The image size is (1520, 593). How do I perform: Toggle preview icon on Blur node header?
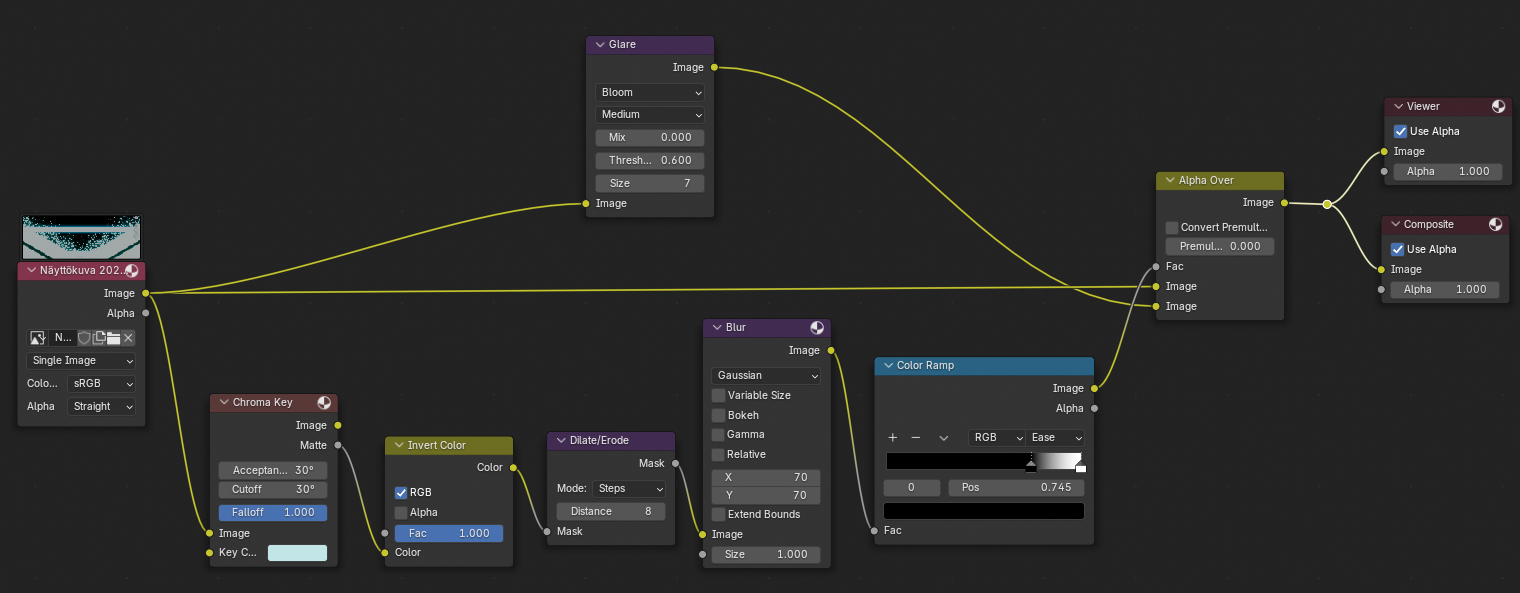[x=817, y=327]
